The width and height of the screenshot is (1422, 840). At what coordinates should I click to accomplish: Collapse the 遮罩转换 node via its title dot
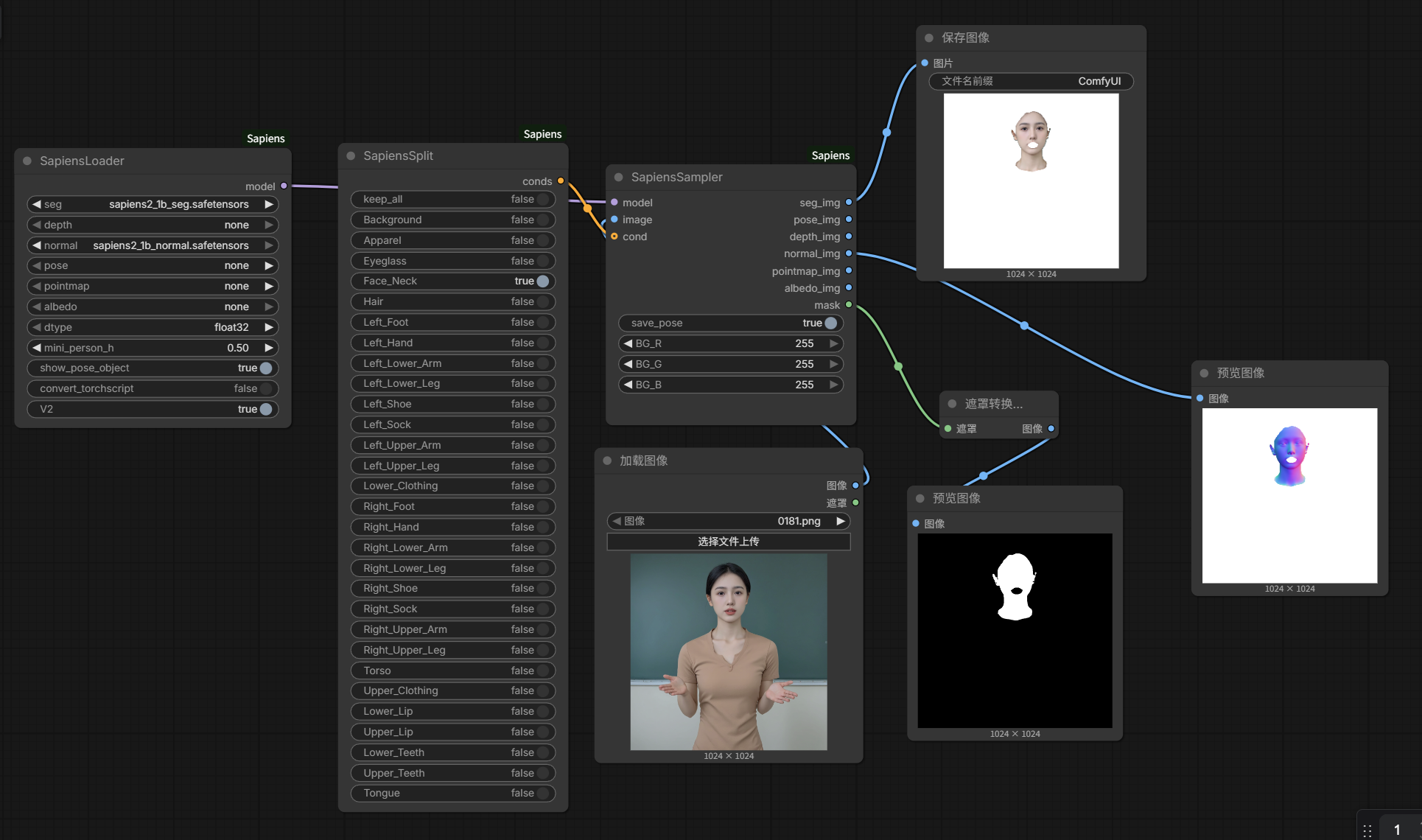pos(952,404)
